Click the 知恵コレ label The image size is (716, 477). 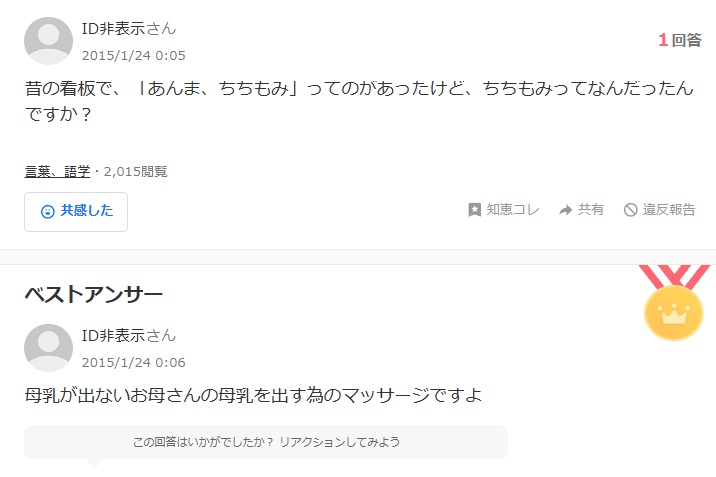coord(513,210)
